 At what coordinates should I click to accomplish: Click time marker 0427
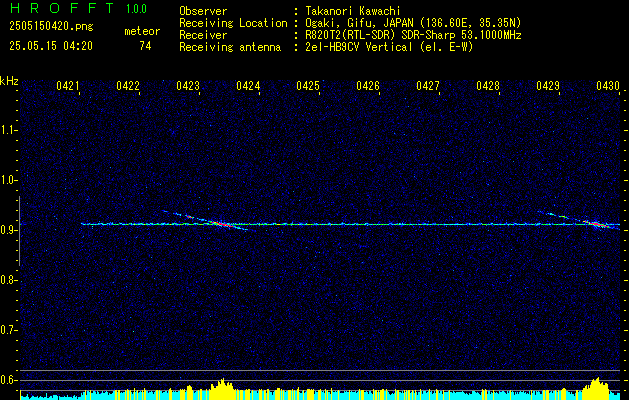428,86
